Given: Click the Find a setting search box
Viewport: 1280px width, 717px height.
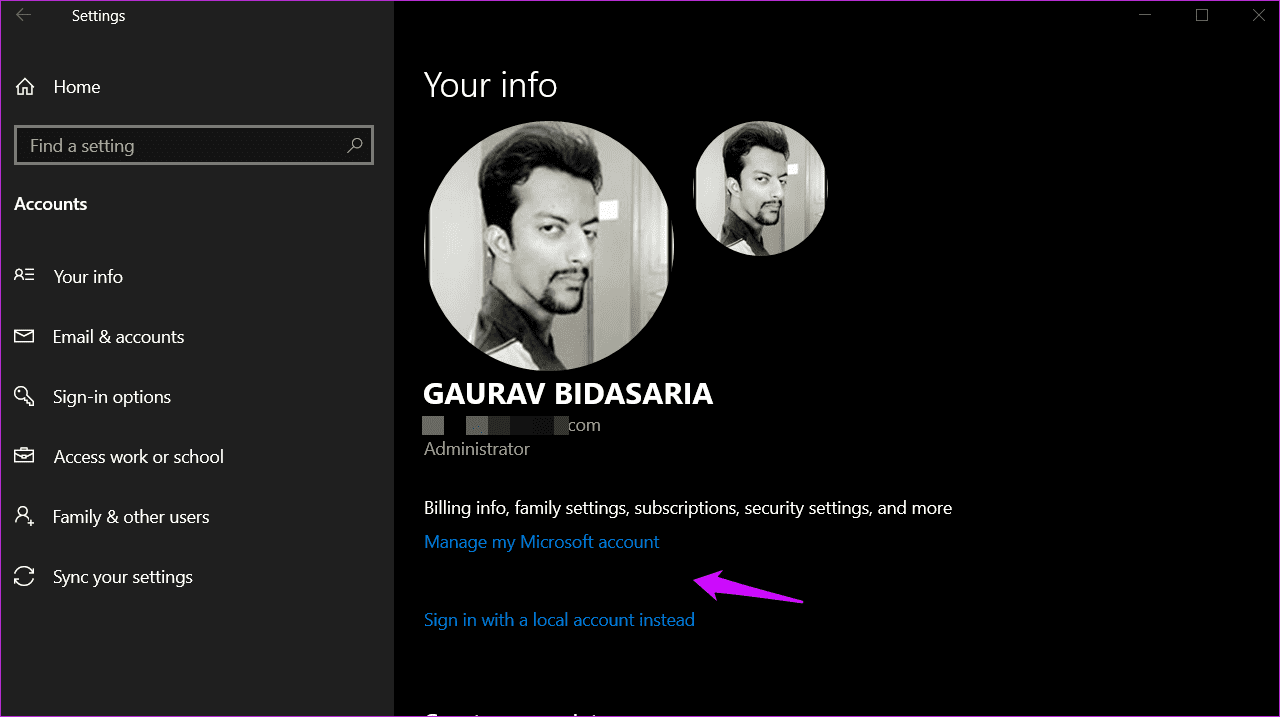Looking at the screenshot, I should tap(194, 145).
